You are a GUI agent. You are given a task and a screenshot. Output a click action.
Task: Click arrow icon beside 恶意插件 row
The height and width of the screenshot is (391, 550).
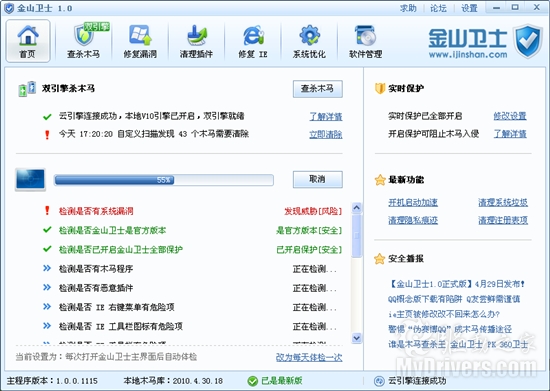pyautogui.click(x=47, y=288)
